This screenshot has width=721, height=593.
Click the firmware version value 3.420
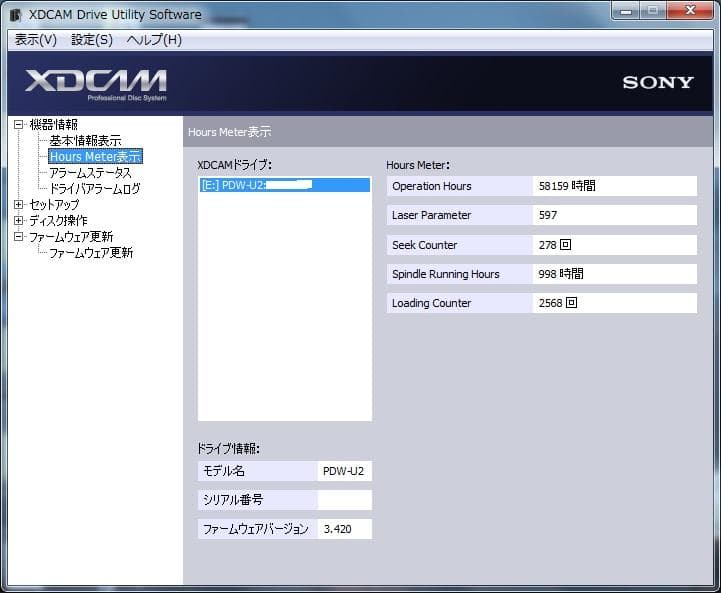point(344,529)
